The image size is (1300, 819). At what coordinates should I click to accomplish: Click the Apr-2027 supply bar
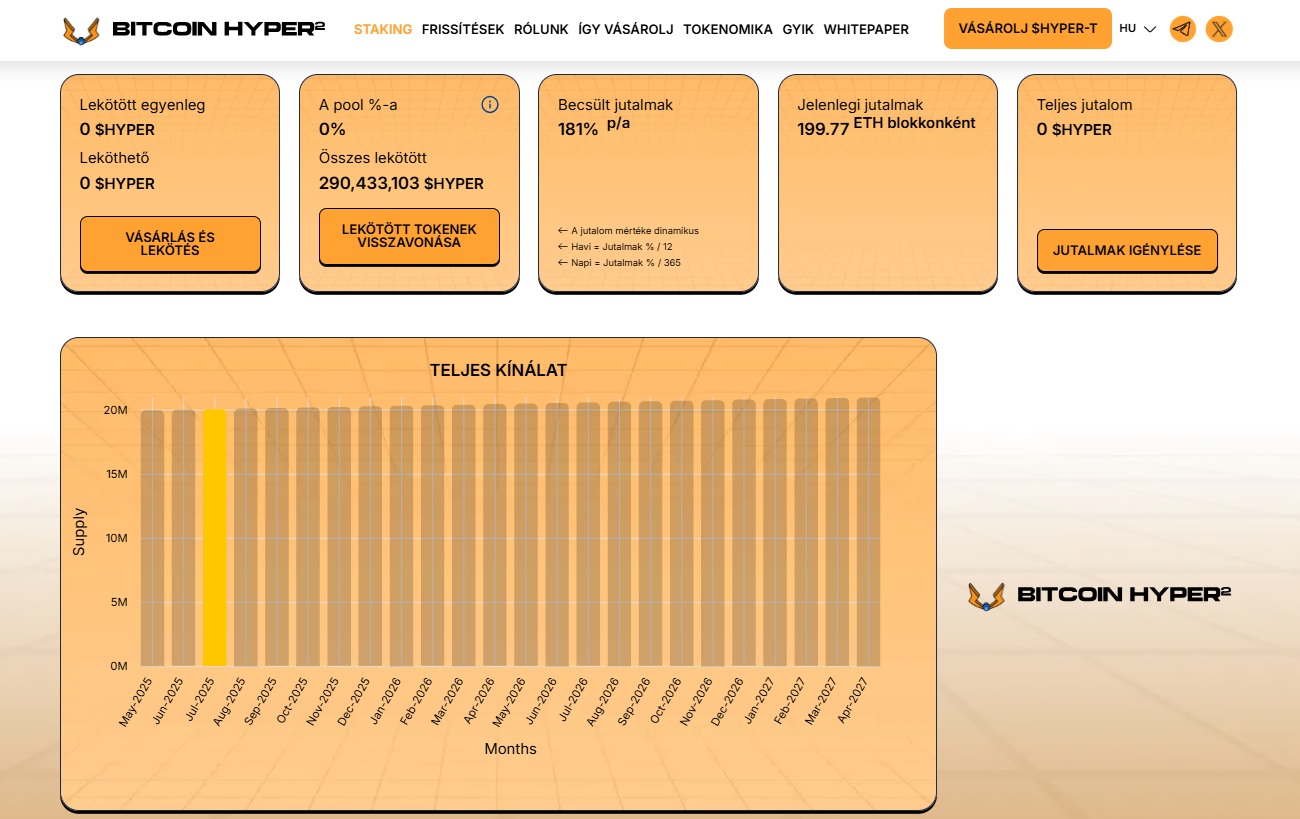tap(868, 532)
